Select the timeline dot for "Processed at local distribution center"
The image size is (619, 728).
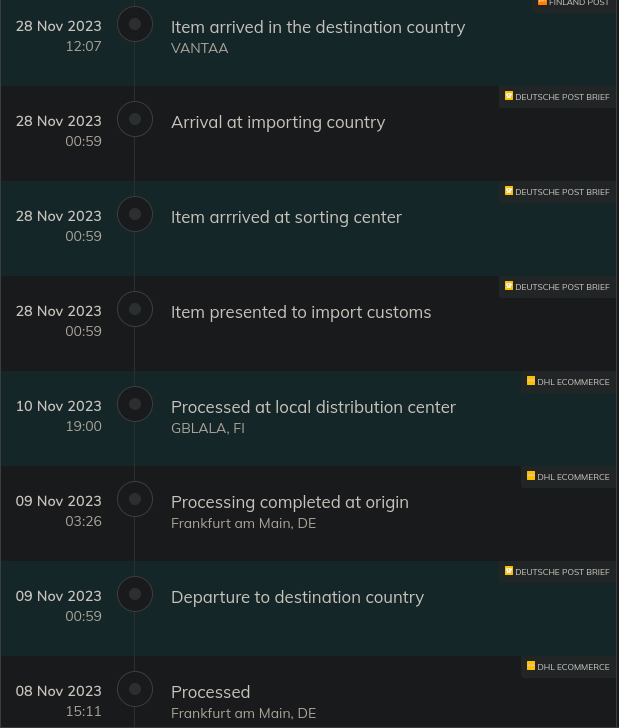(135, 404)
